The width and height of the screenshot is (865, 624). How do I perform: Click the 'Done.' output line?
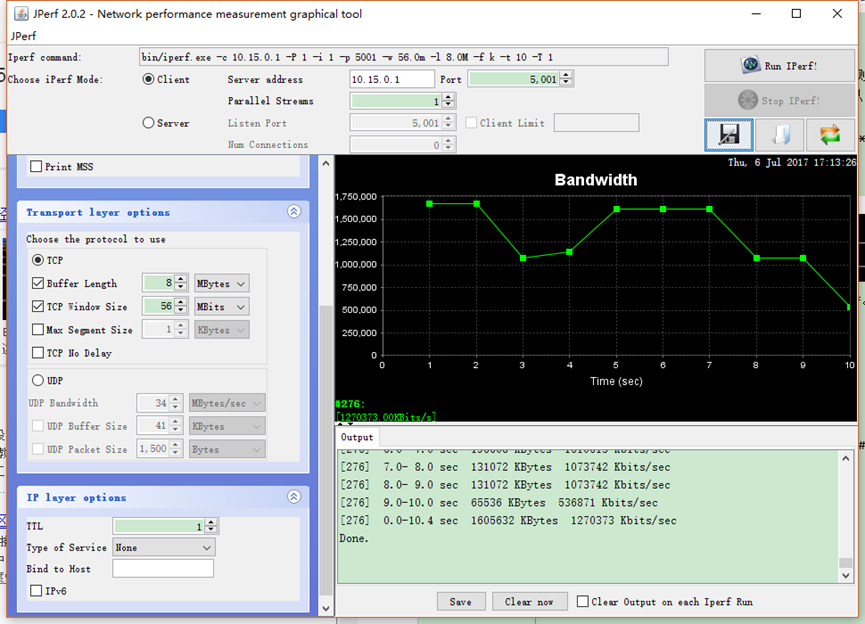pyautogui.click(x=354, y=538)
